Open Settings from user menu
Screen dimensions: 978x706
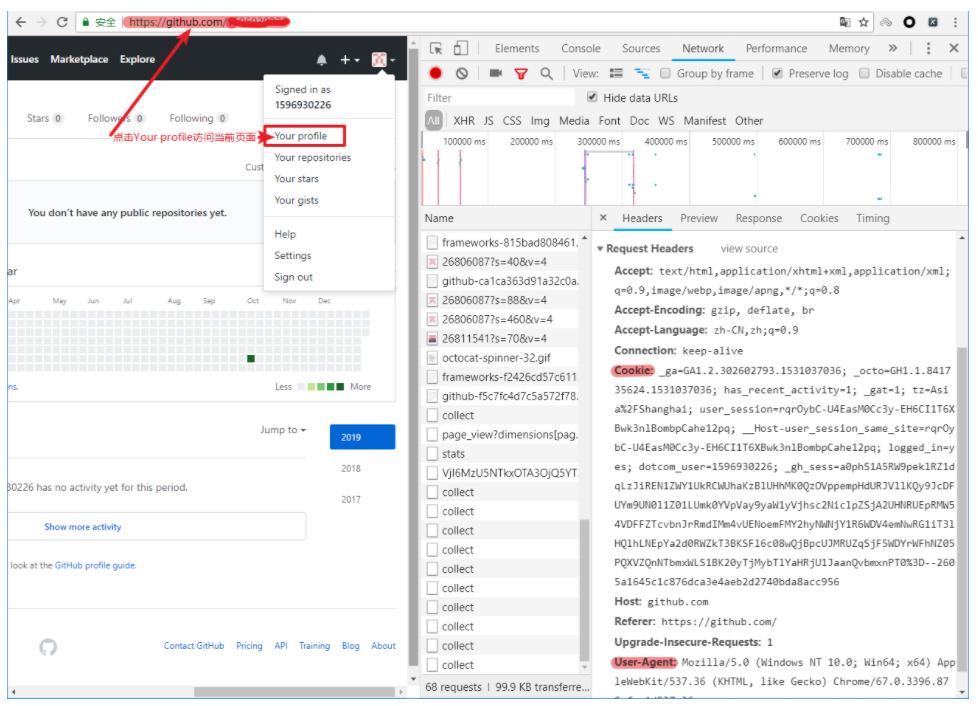click(293, 256)
